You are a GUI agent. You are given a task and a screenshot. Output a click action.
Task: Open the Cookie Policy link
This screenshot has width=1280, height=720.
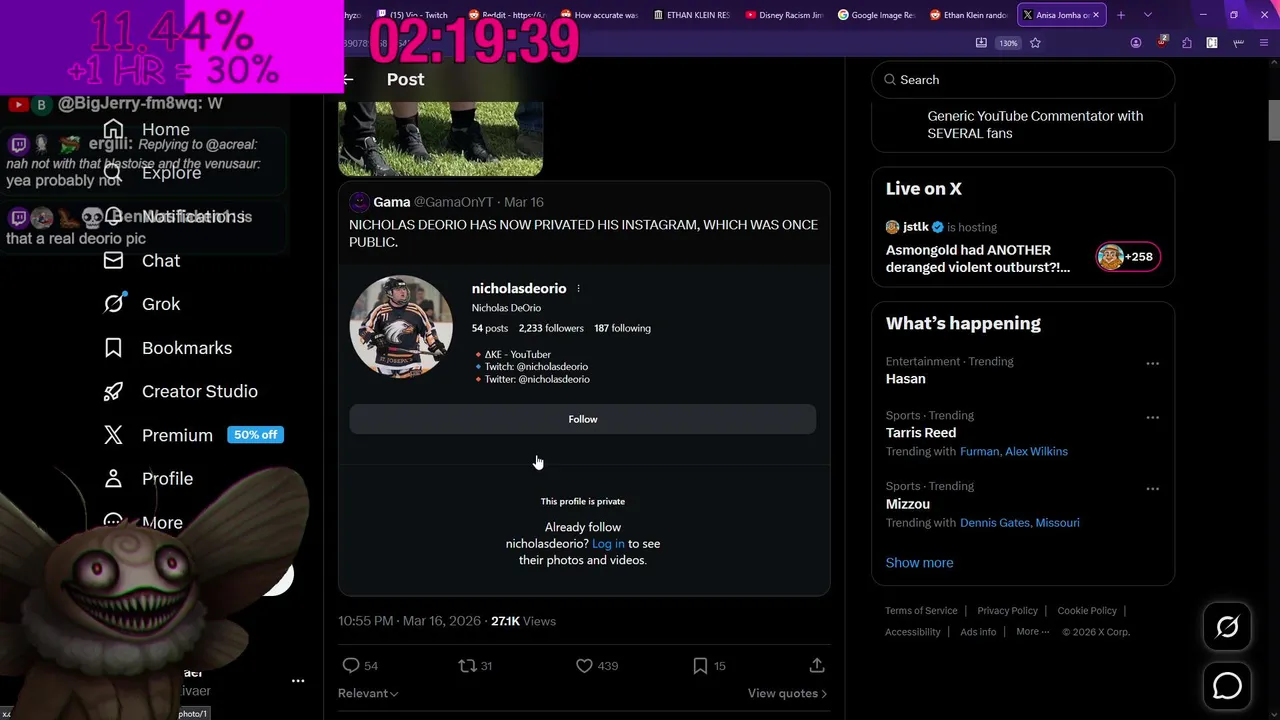1087,611
